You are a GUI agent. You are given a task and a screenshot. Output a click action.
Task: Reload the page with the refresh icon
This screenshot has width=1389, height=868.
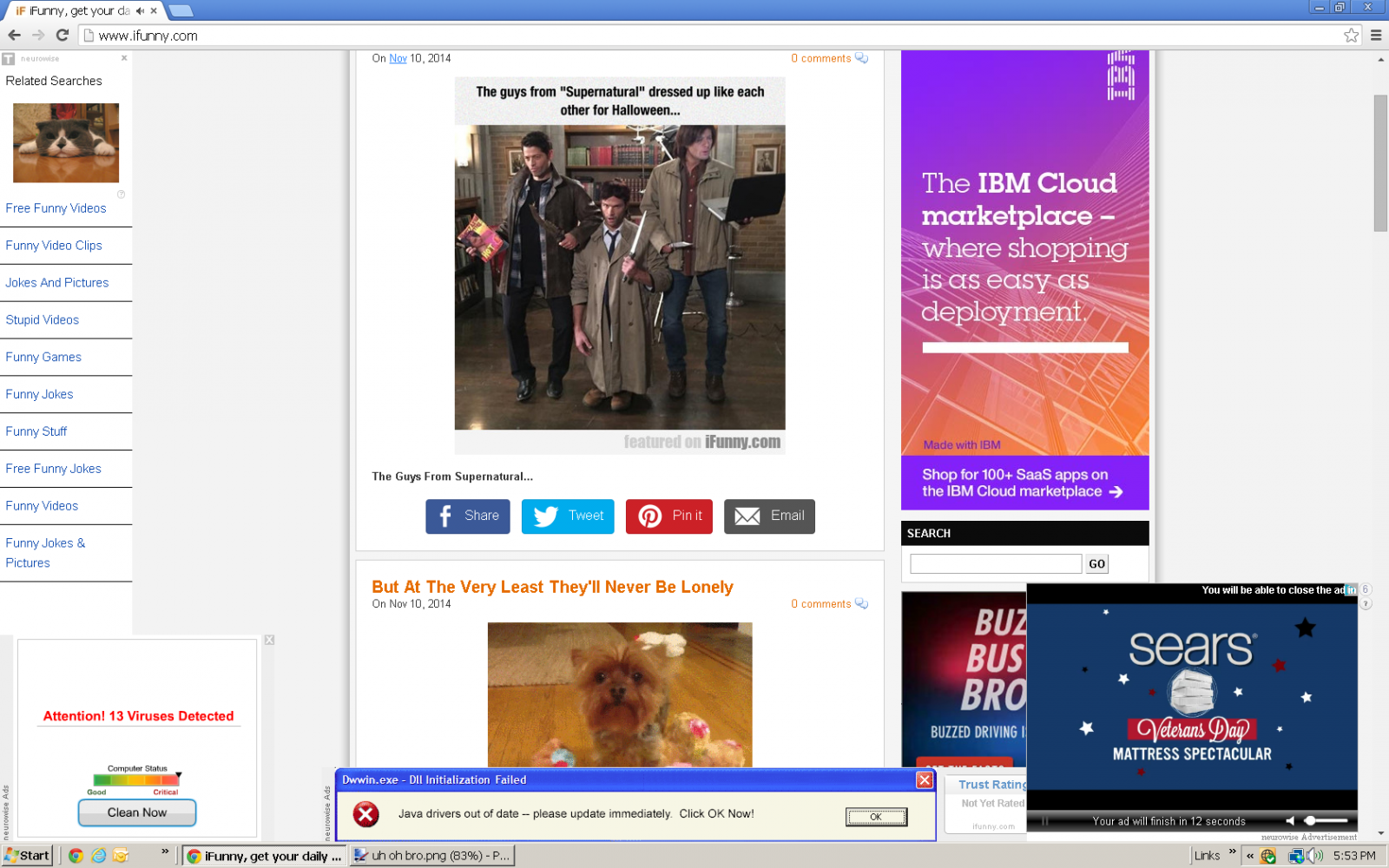click(x=62, y=35)
